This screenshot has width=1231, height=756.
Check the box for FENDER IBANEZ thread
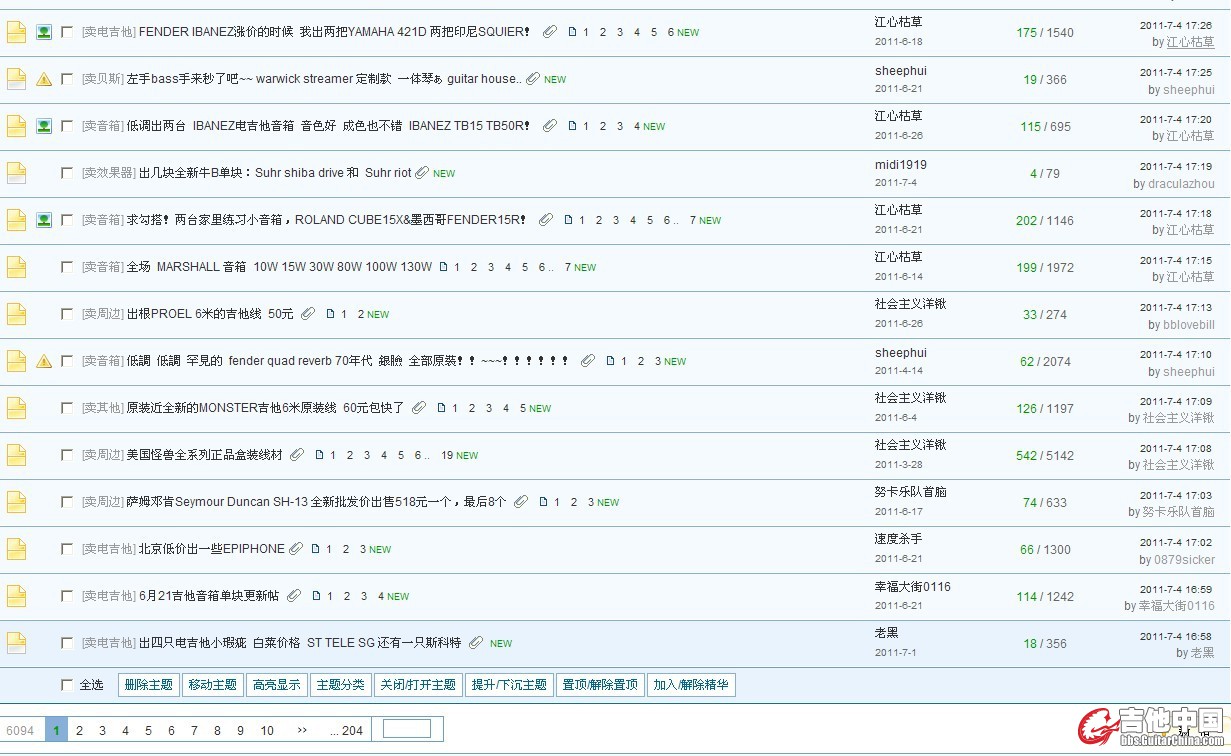(x=67, y=32)
